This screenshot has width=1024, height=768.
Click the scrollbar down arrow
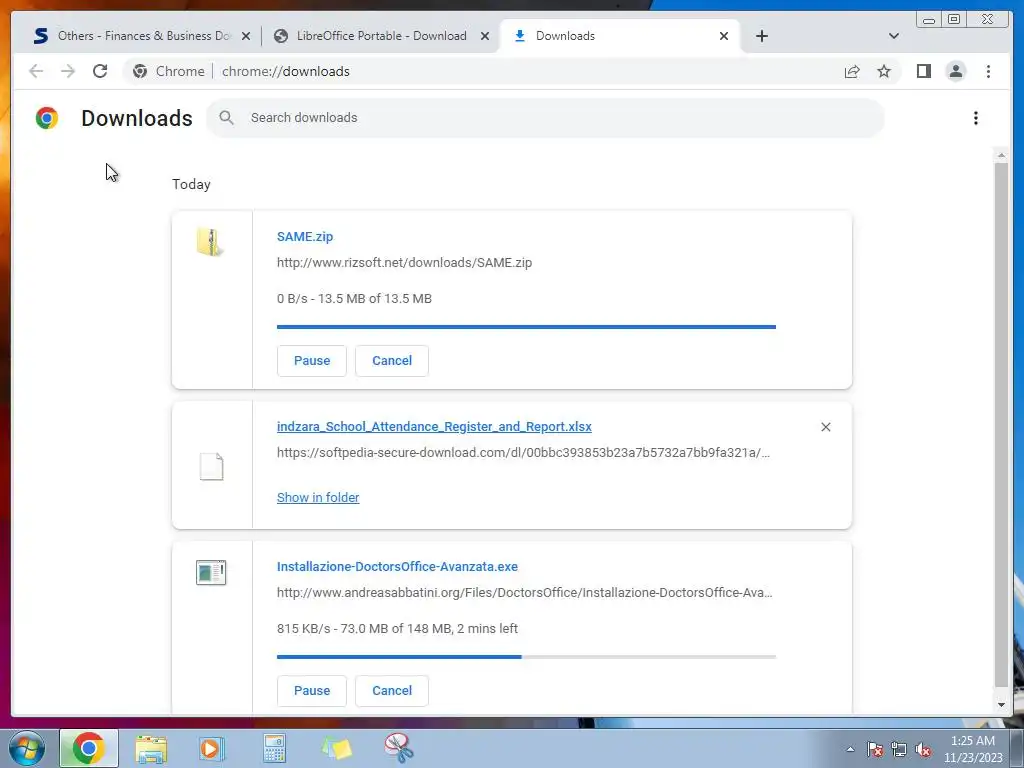point(1001,705)
